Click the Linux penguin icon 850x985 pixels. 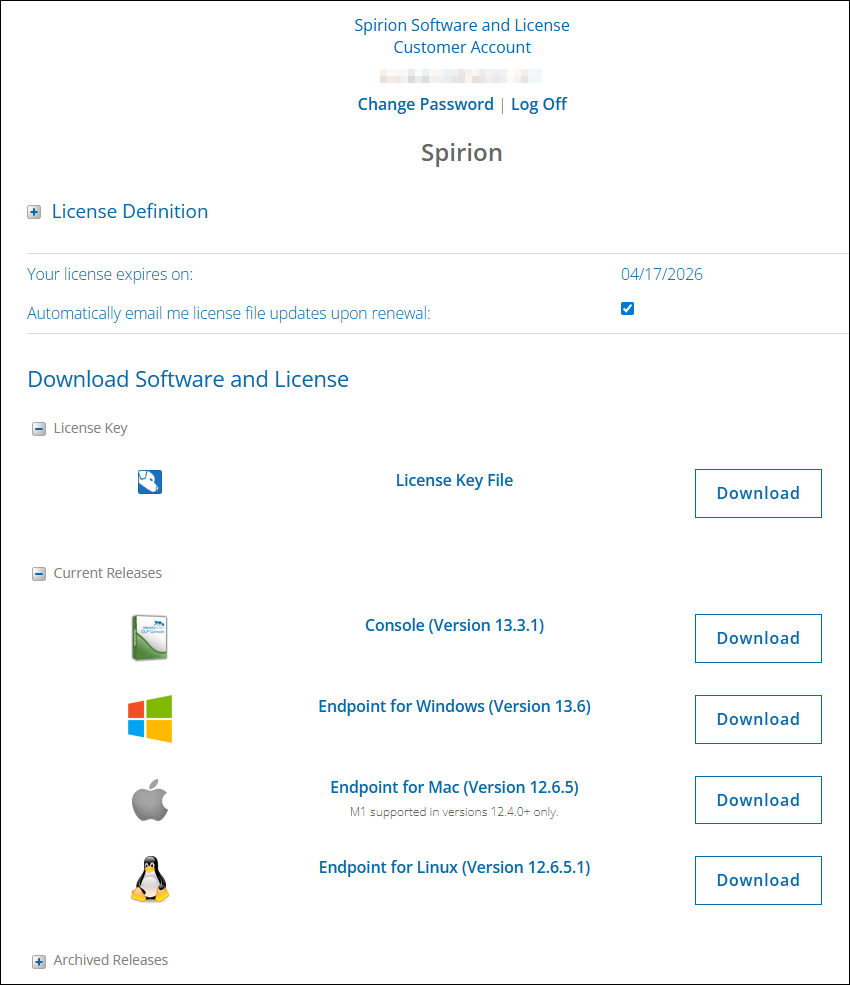150,879
